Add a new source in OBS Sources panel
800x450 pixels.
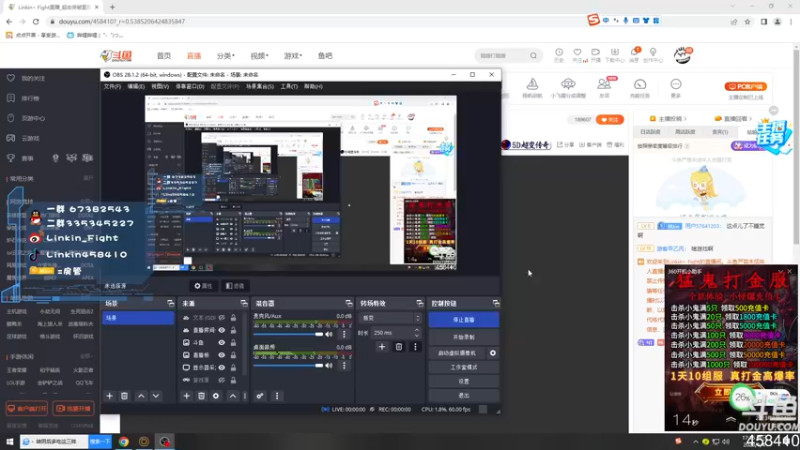click(187, 396)
